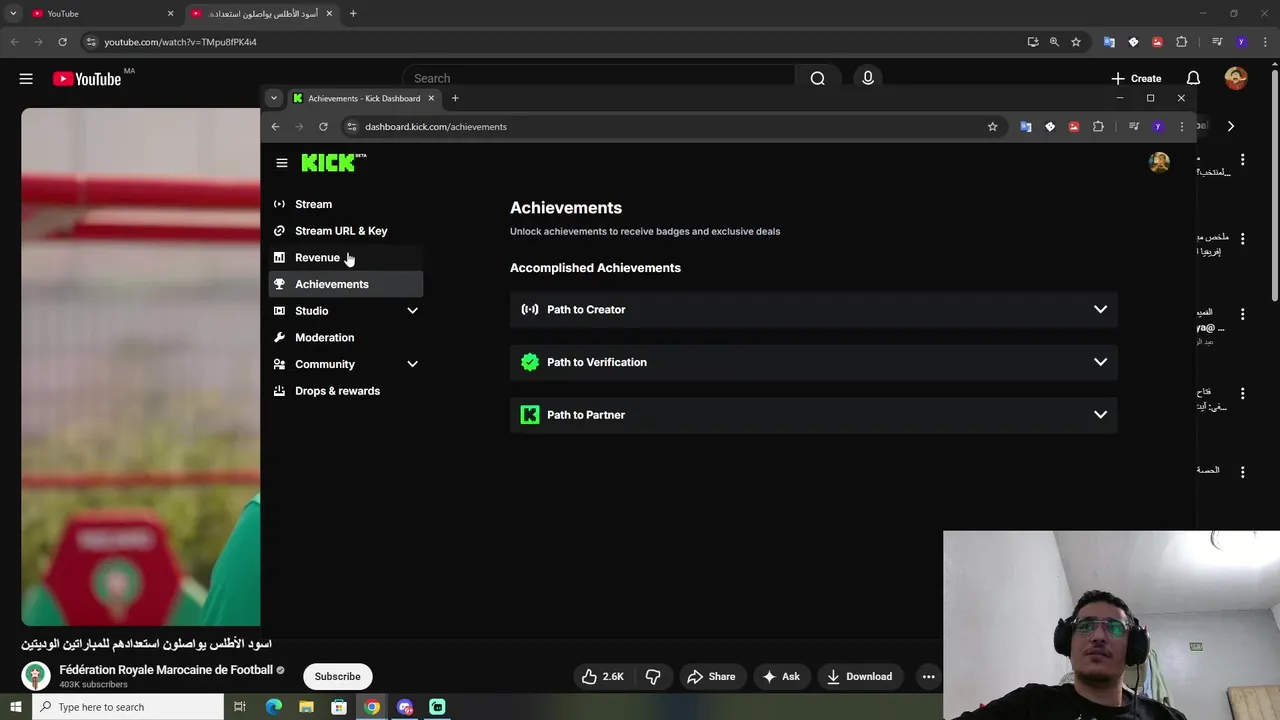Open a new tab in Kick window
This screenshot has height=720, width=1280.
[455, 98]
